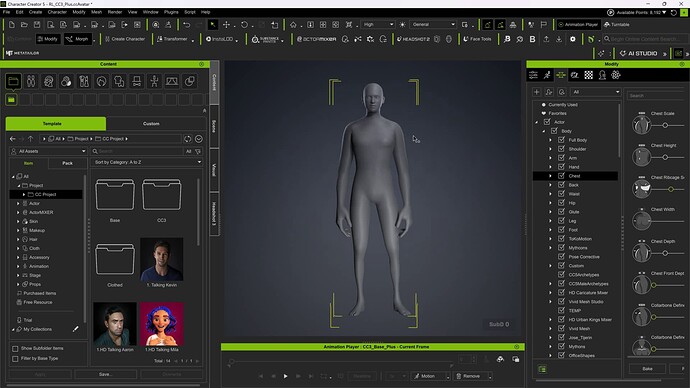Viewport: 690px width, 388px height.
Task: Toggle the Leg checkbox
Action: click(x=562, y=220)
